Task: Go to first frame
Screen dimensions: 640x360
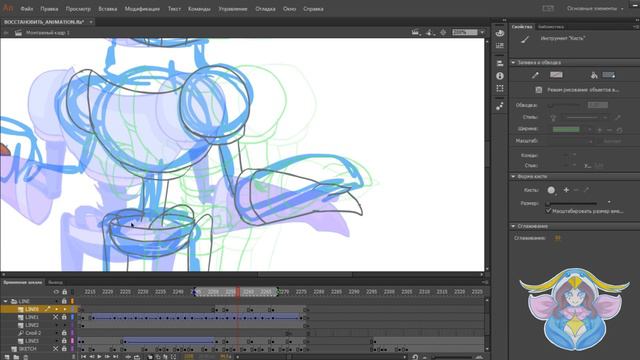Action: tap(83, 357)
